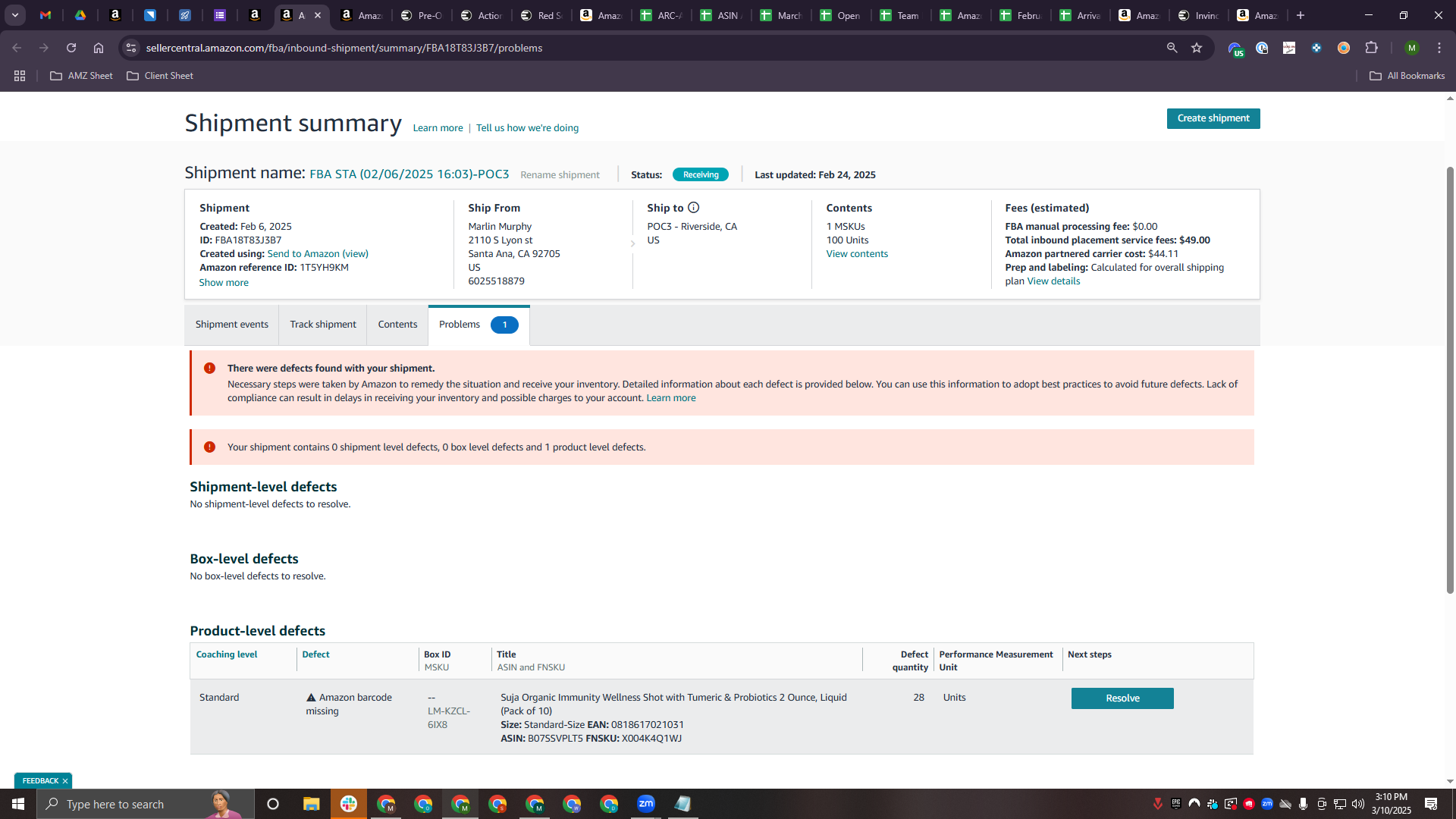Screen dimensions: 1456x819
Task: Switch to the Team spreadsheet tab
Action: (901, 15)
